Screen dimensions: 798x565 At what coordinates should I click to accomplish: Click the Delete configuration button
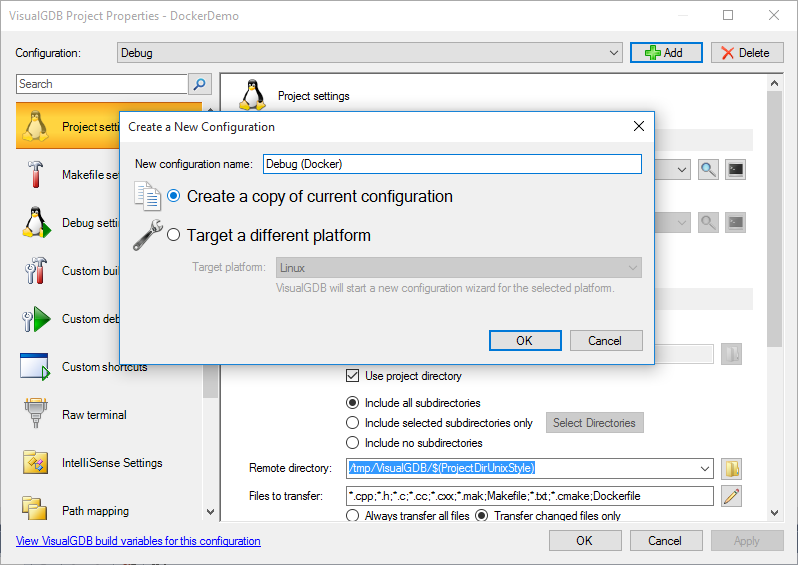(747, 52)
